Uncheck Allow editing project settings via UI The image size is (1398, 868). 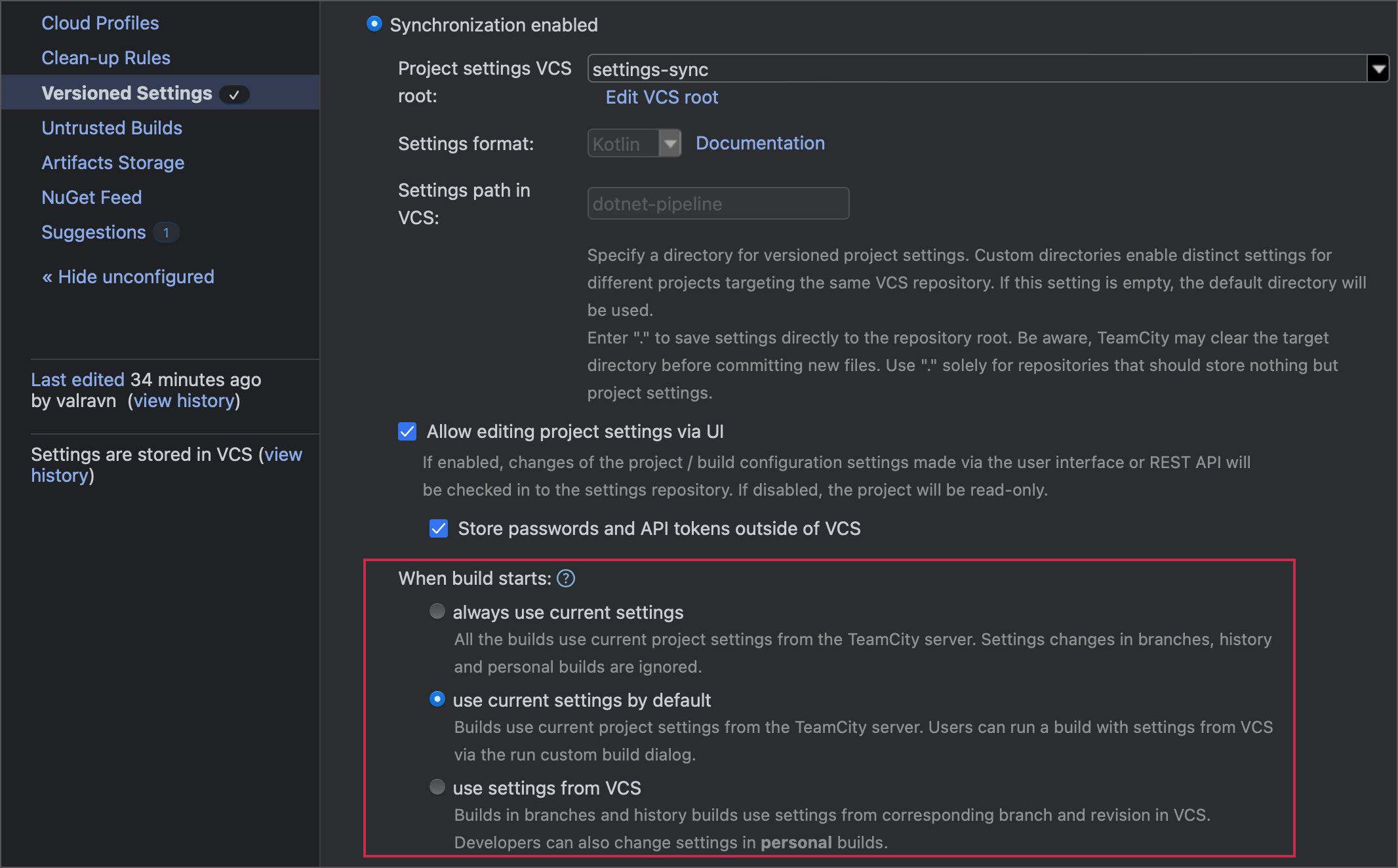tap(407, 431)
